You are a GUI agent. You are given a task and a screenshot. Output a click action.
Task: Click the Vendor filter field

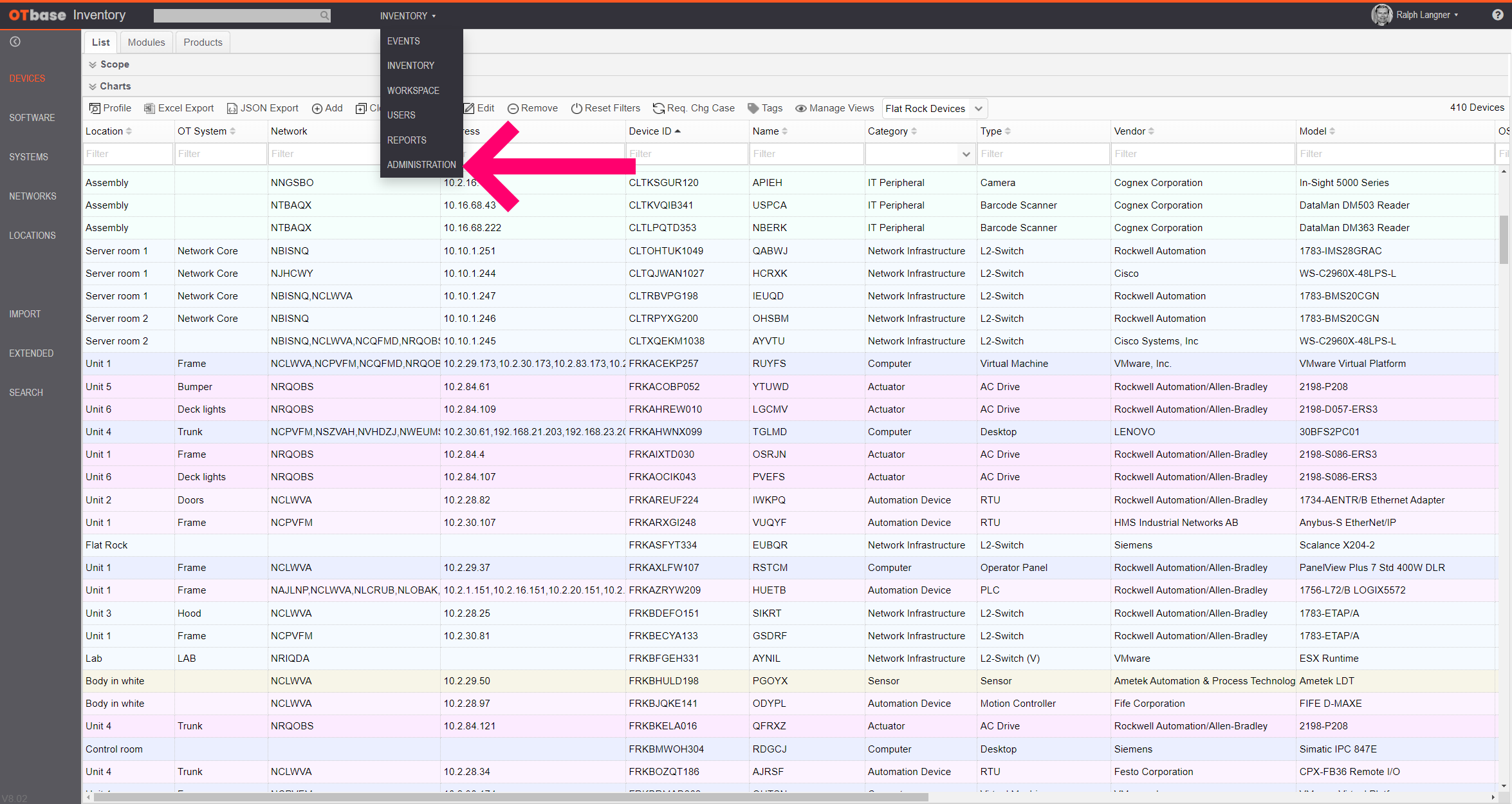(1202, 154)
